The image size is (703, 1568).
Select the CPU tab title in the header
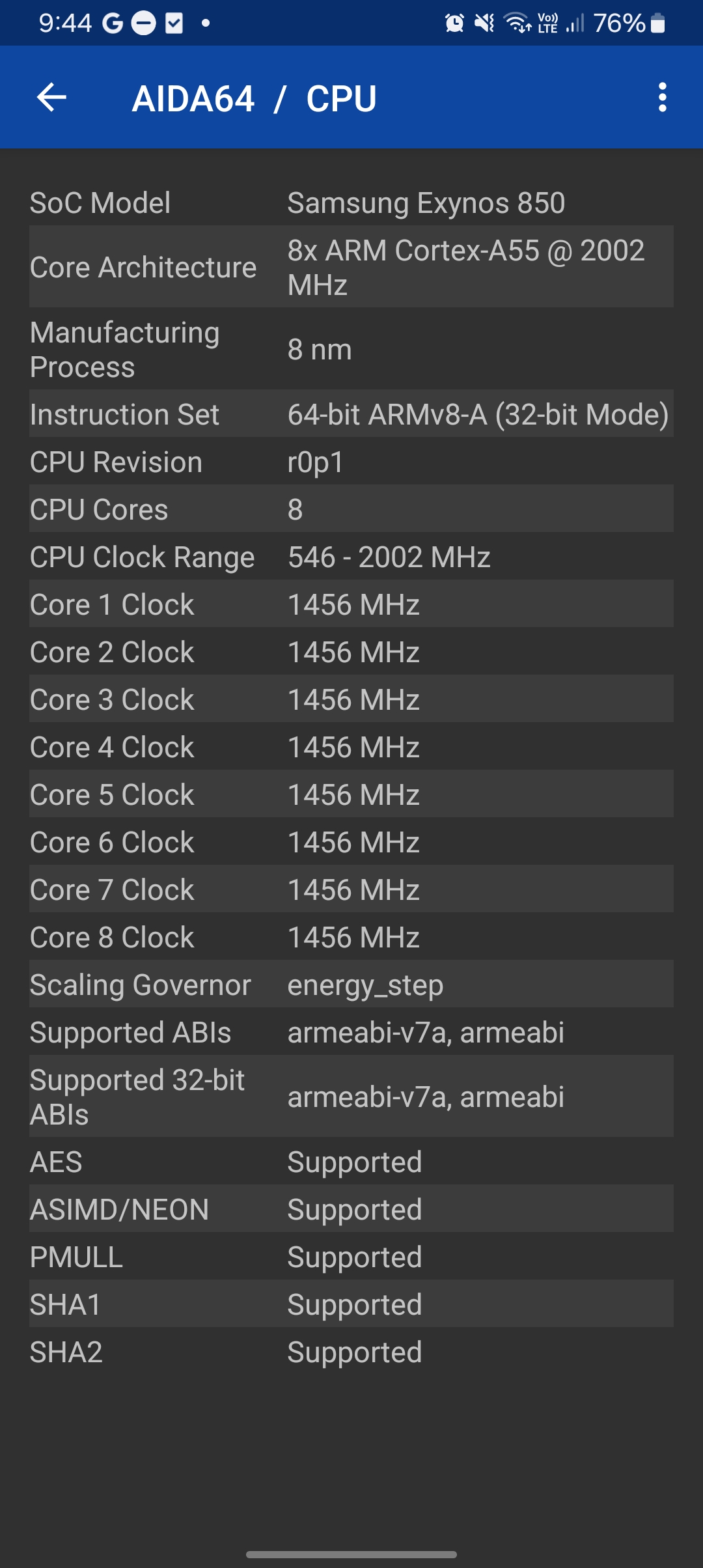(x=340, y=98)
